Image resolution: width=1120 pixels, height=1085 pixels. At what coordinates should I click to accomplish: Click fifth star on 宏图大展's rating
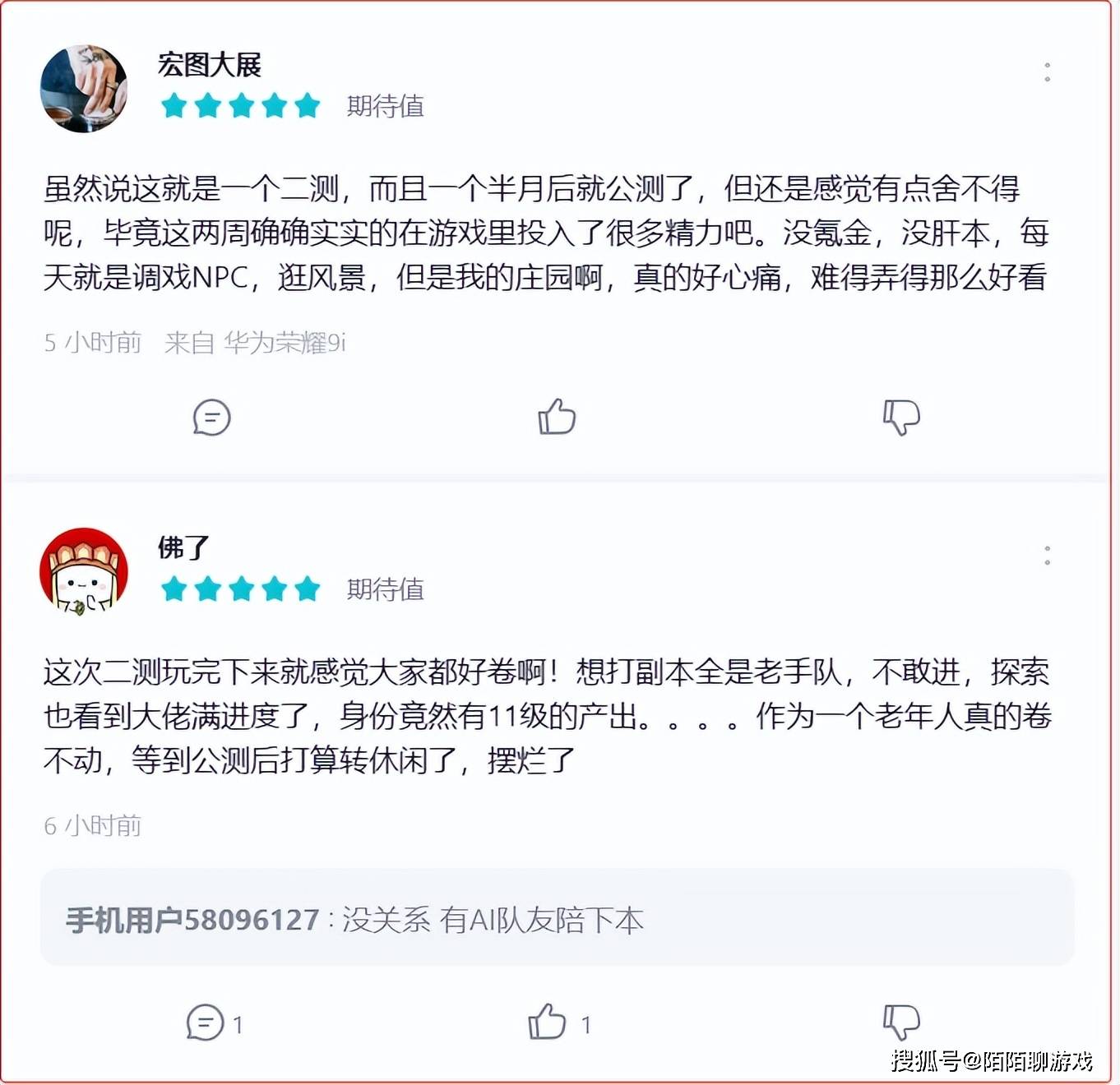pyautogui.click(x=308, y=105)
